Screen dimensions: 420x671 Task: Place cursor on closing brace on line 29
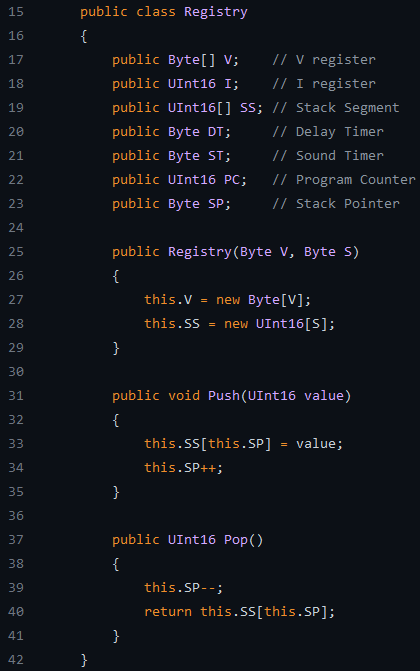tap(116, 348)
